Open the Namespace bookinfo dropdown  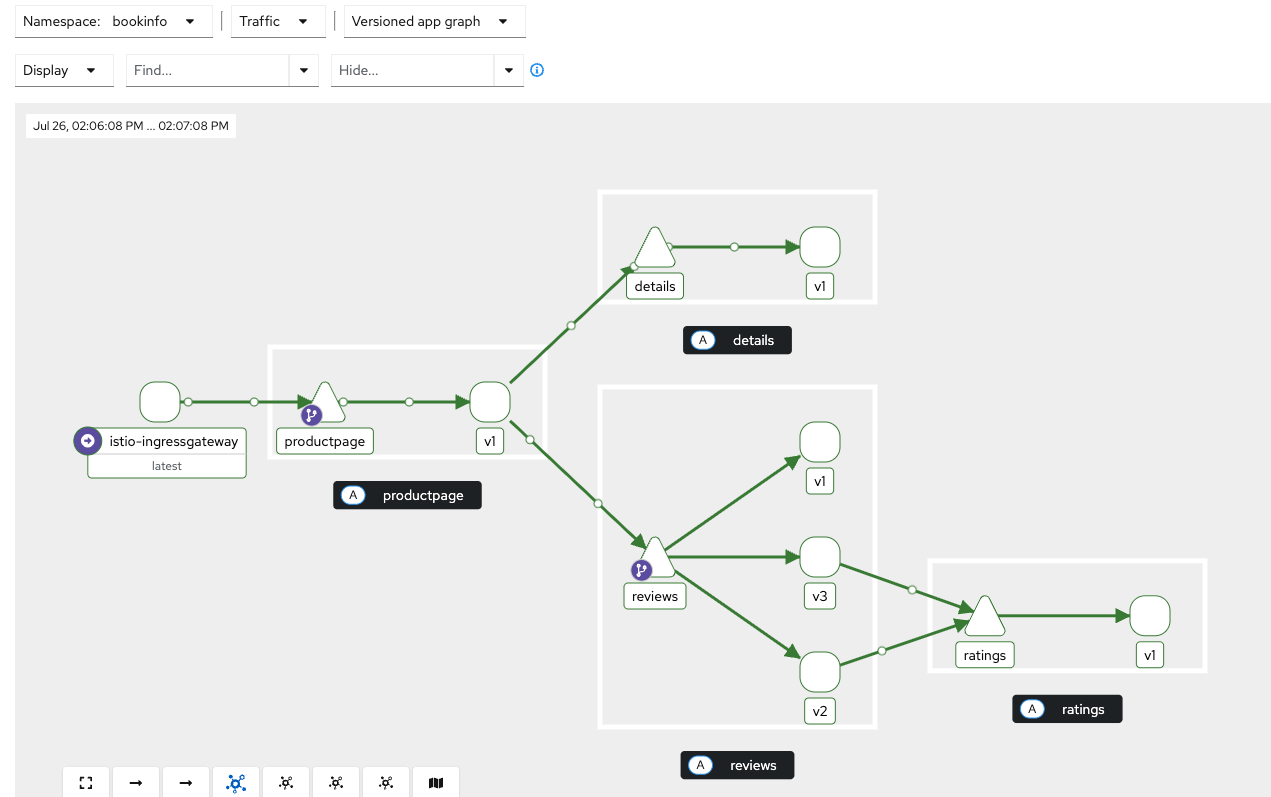click(x=114, y=21)
